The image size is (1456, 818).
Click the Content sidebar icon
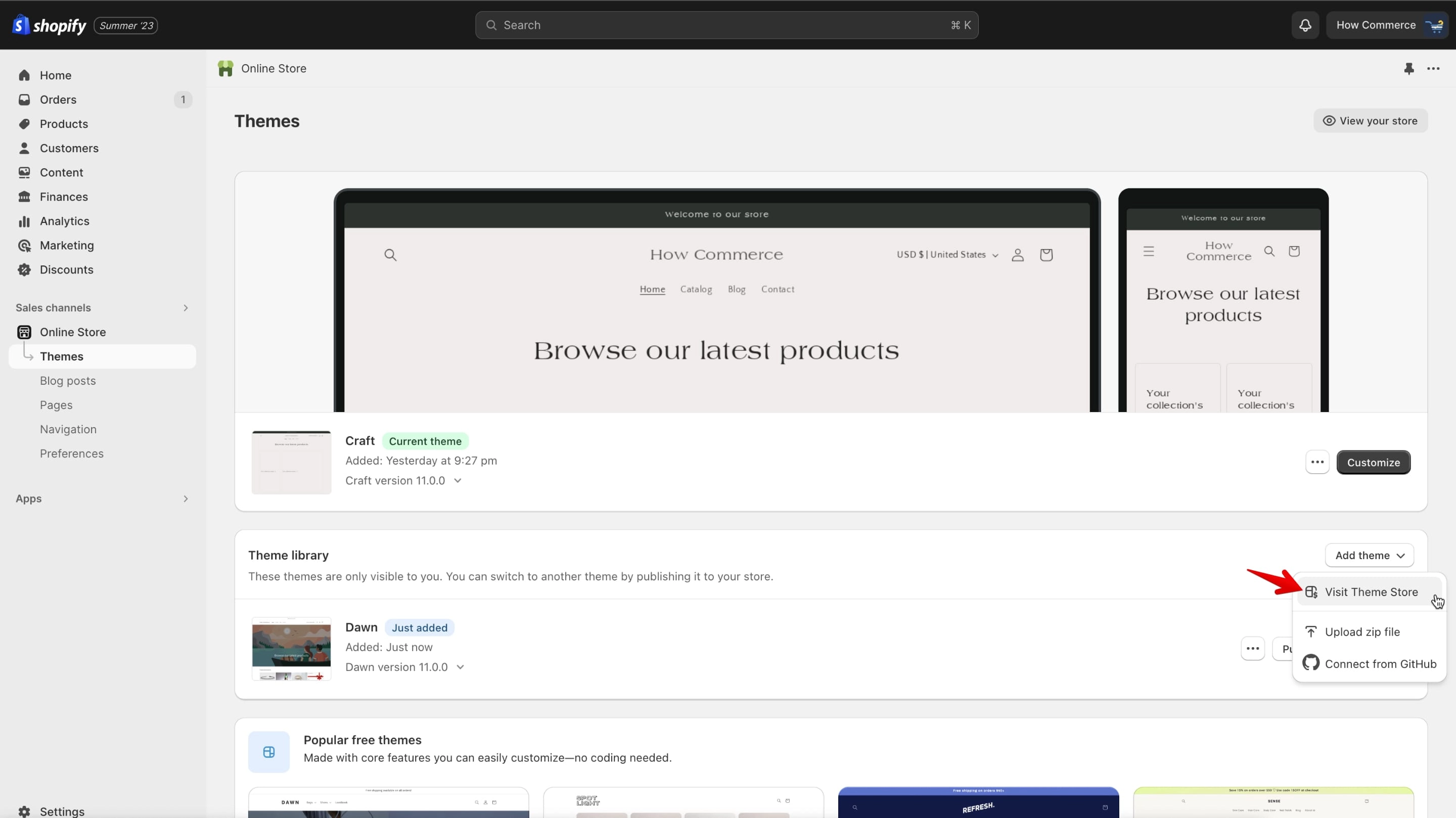click(x=24, y=172)
